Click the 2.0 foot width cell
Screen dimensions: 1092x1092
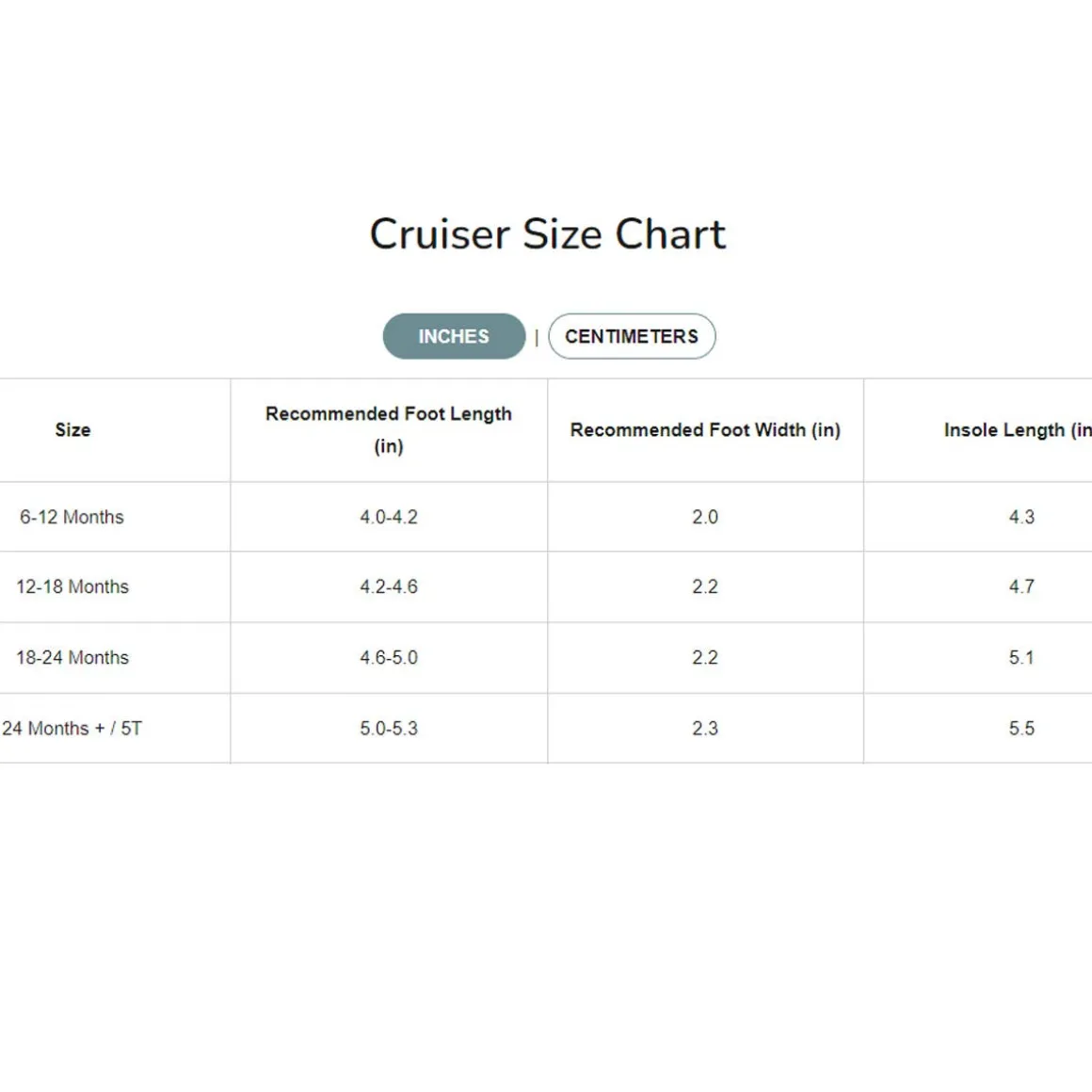point(705,517)
